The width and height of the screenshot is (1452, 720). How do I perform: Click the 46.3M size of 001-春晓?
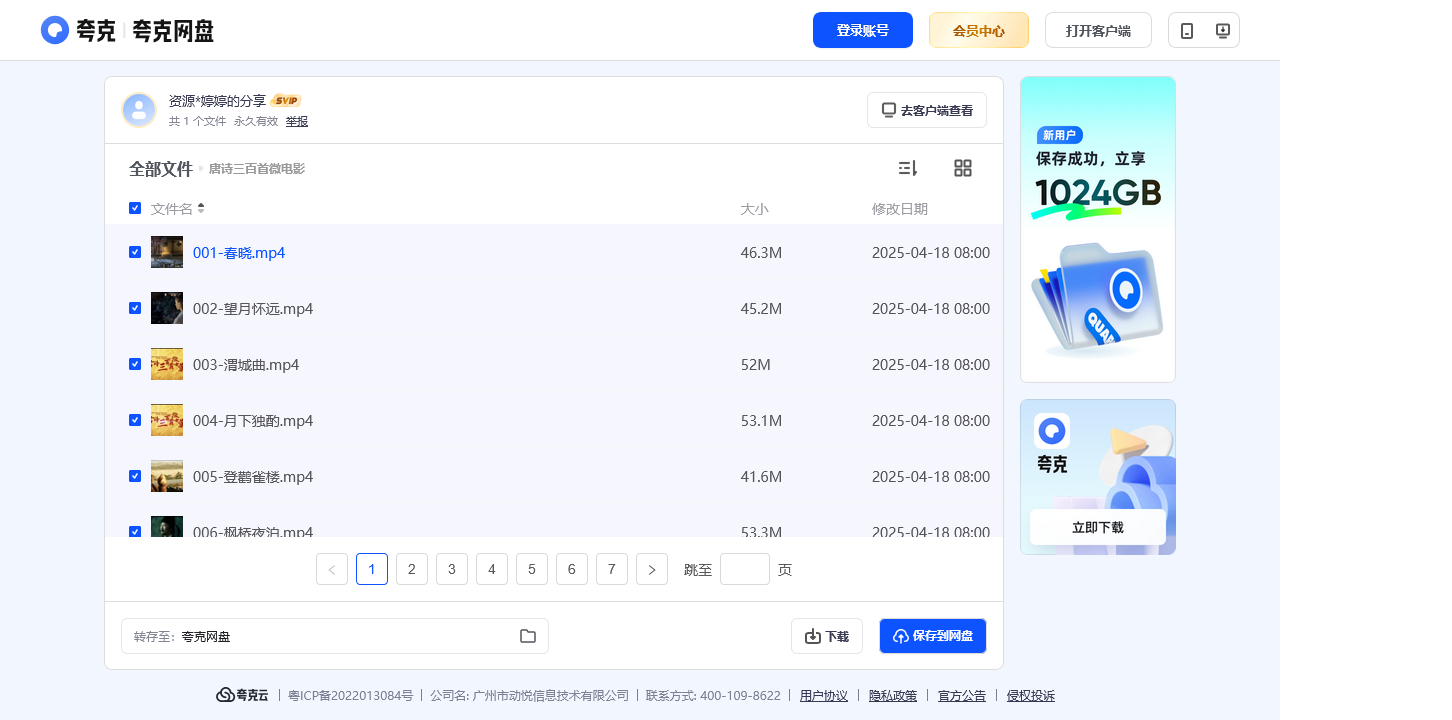(x=761, y=253)
